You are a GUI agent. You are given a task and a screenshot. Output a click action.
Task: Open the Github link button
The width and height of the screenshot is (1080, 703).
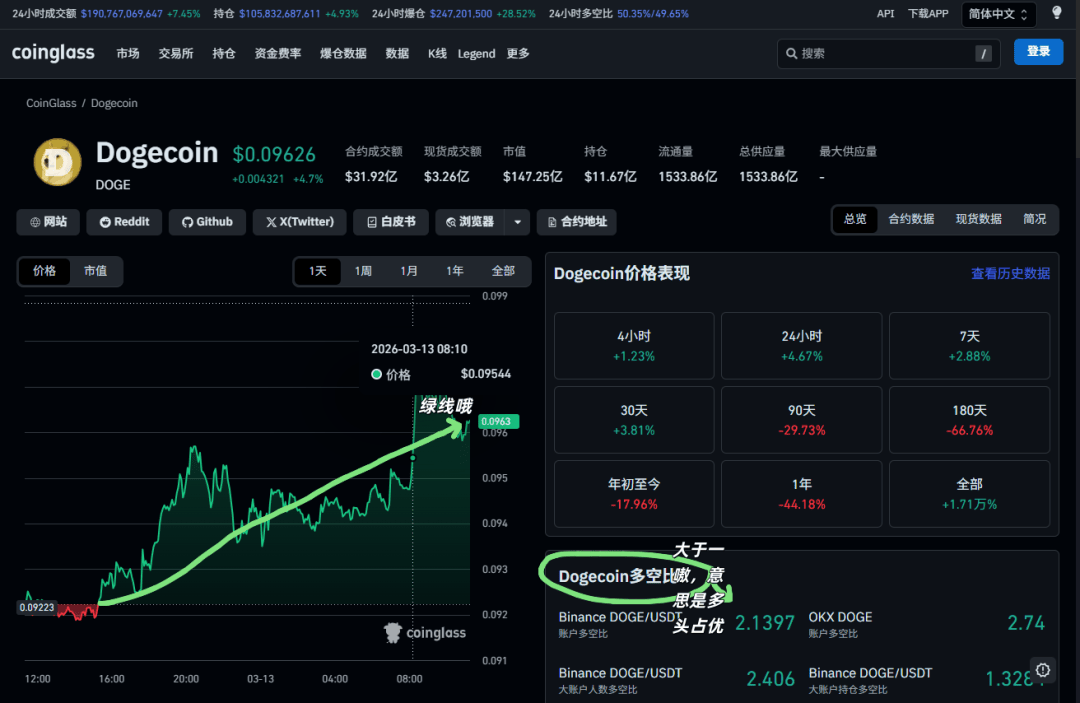coord(207,222)
